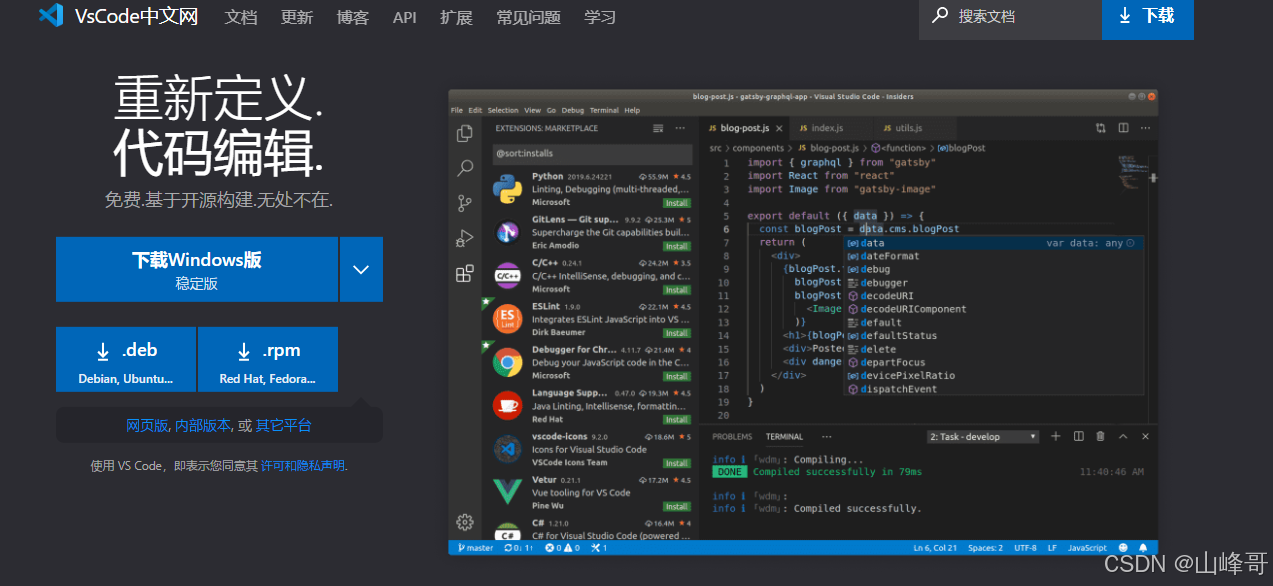Image resolution: width=1273 pixels, height=586 pixels.
Task: Click the download arrow icon on the .deb button
Action: pos(103,351)
